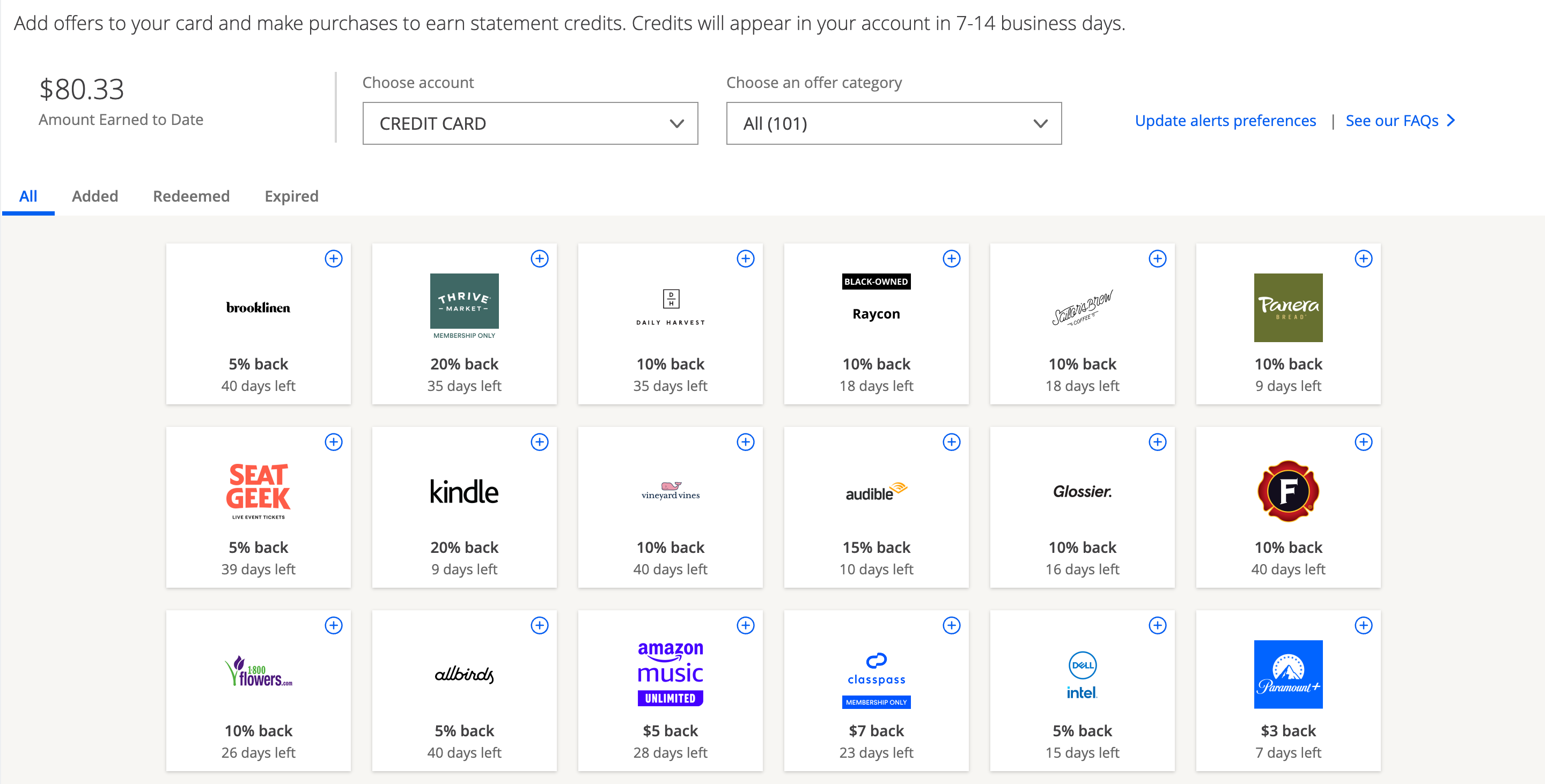Open the See our FAQs link

coord(1400,121)
